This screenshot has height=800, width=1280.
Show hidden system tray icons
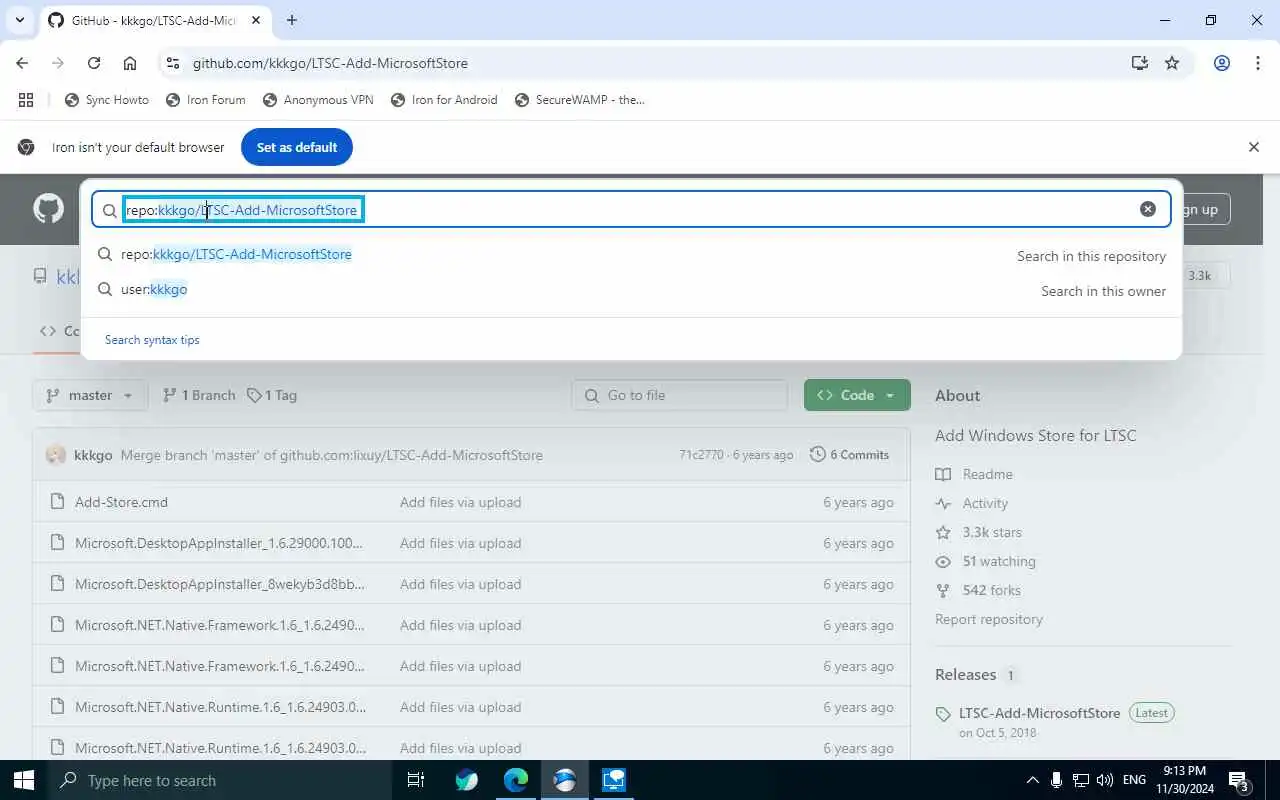pos(1033,780)
